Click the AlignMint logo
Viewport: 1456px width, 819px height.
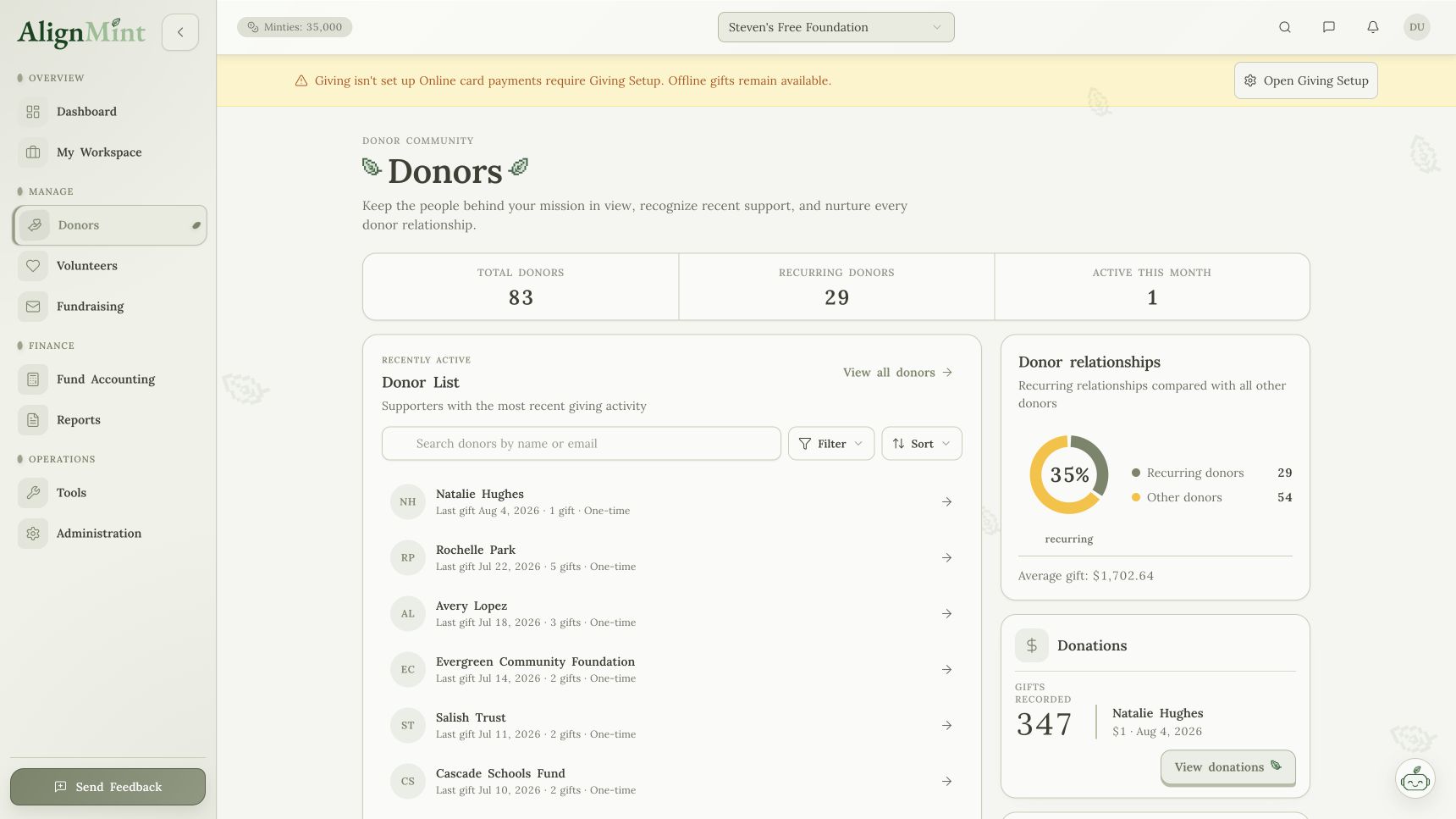point(81,32)
